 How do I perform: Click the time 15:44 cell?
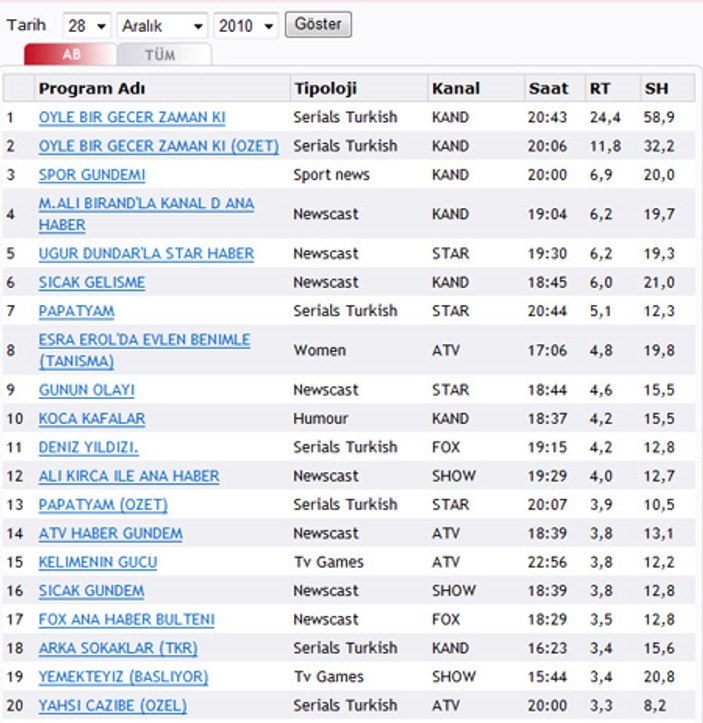click(x=547, y=677)
